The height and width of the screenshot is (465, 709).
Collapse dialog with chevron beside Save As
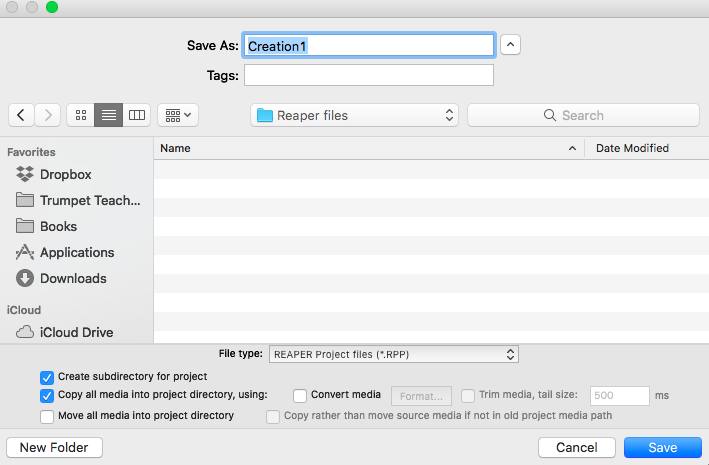(510, 45)
